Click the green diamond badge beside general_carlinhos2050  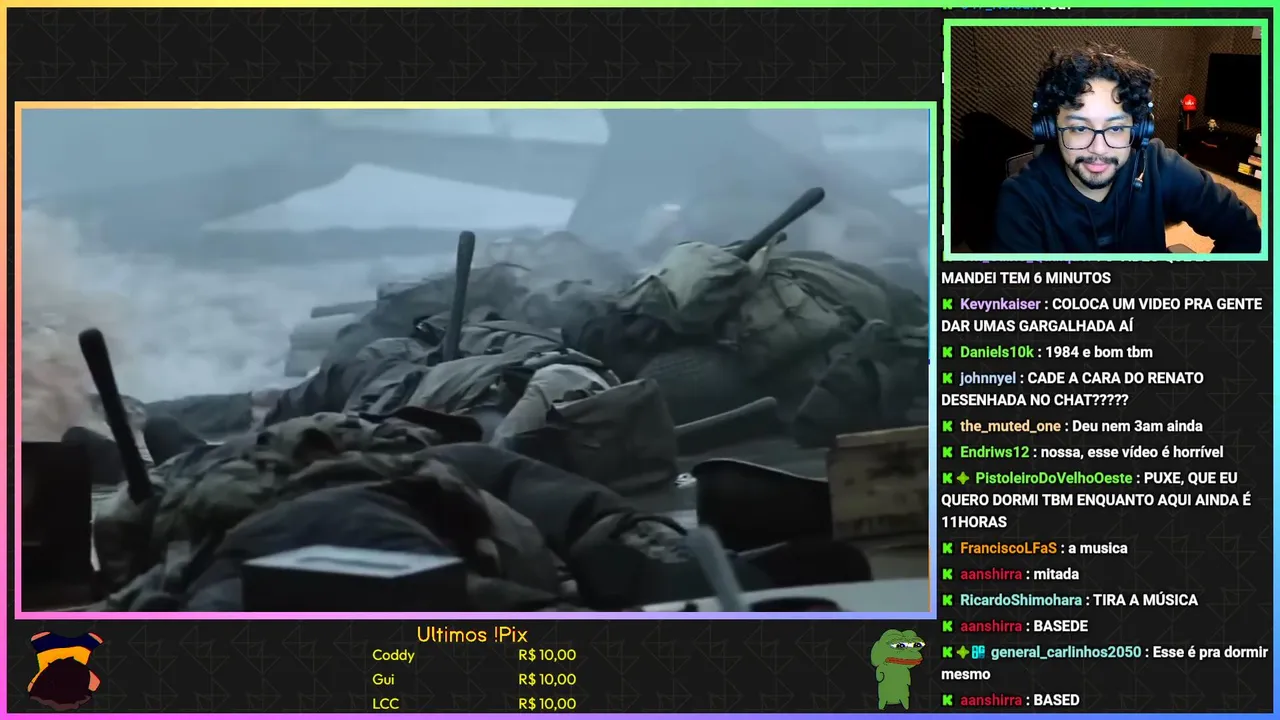coord(963,652)
